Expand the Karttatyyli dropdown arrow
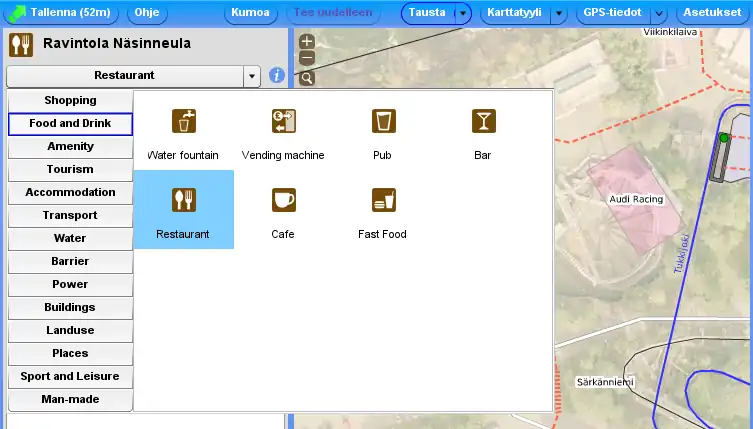This screenshot has height=429, width=753. pyautogui.click(x=559, y=14)
